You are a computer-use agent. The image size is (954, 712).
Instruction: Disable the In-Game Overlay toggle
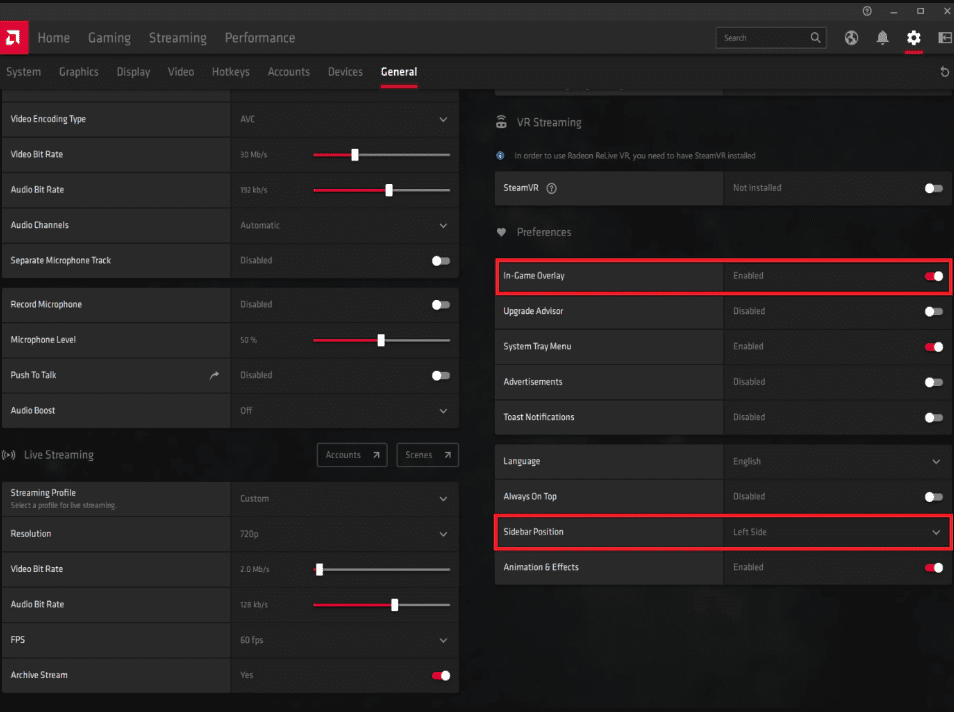[933, 276]
